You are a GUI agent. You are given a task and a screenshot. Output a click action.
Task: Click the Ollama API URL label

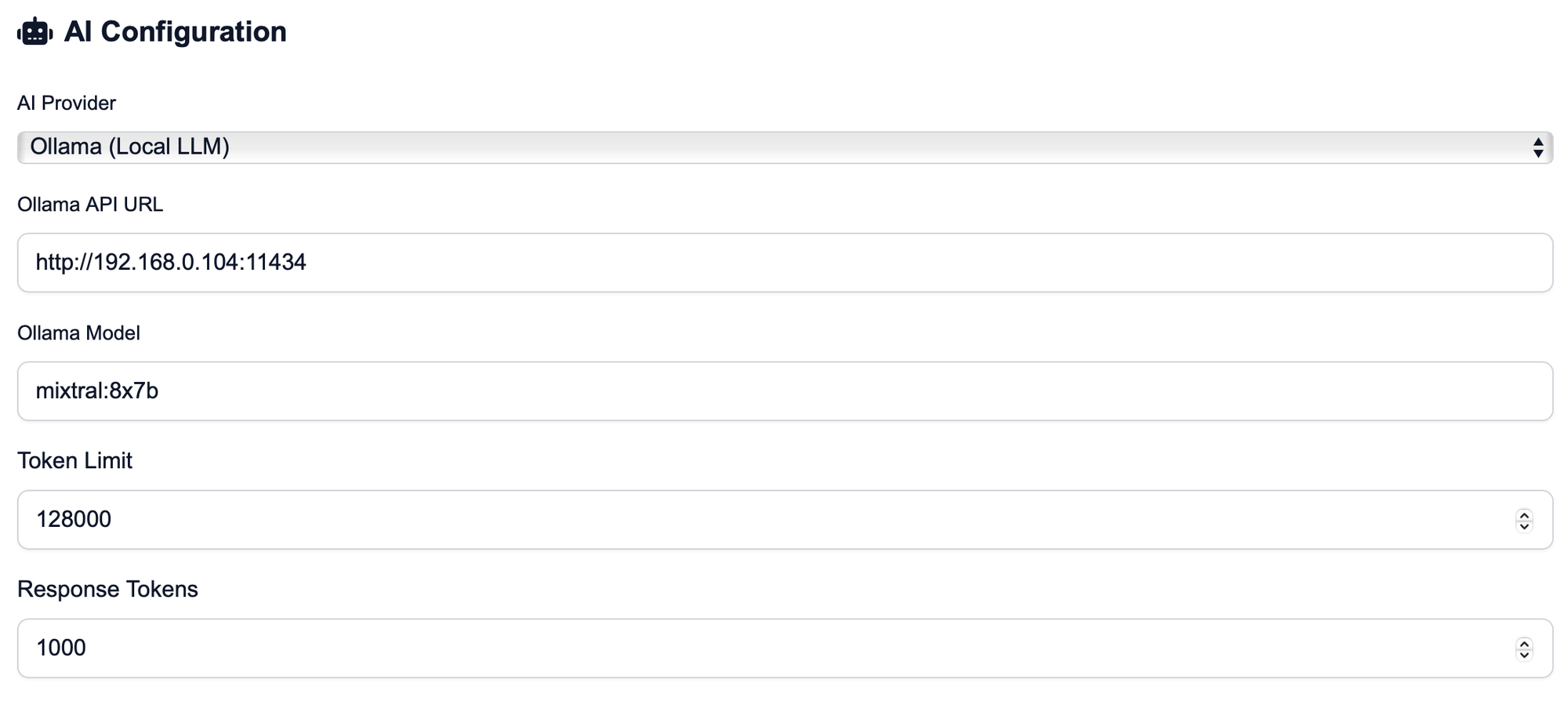click(90, 205)
